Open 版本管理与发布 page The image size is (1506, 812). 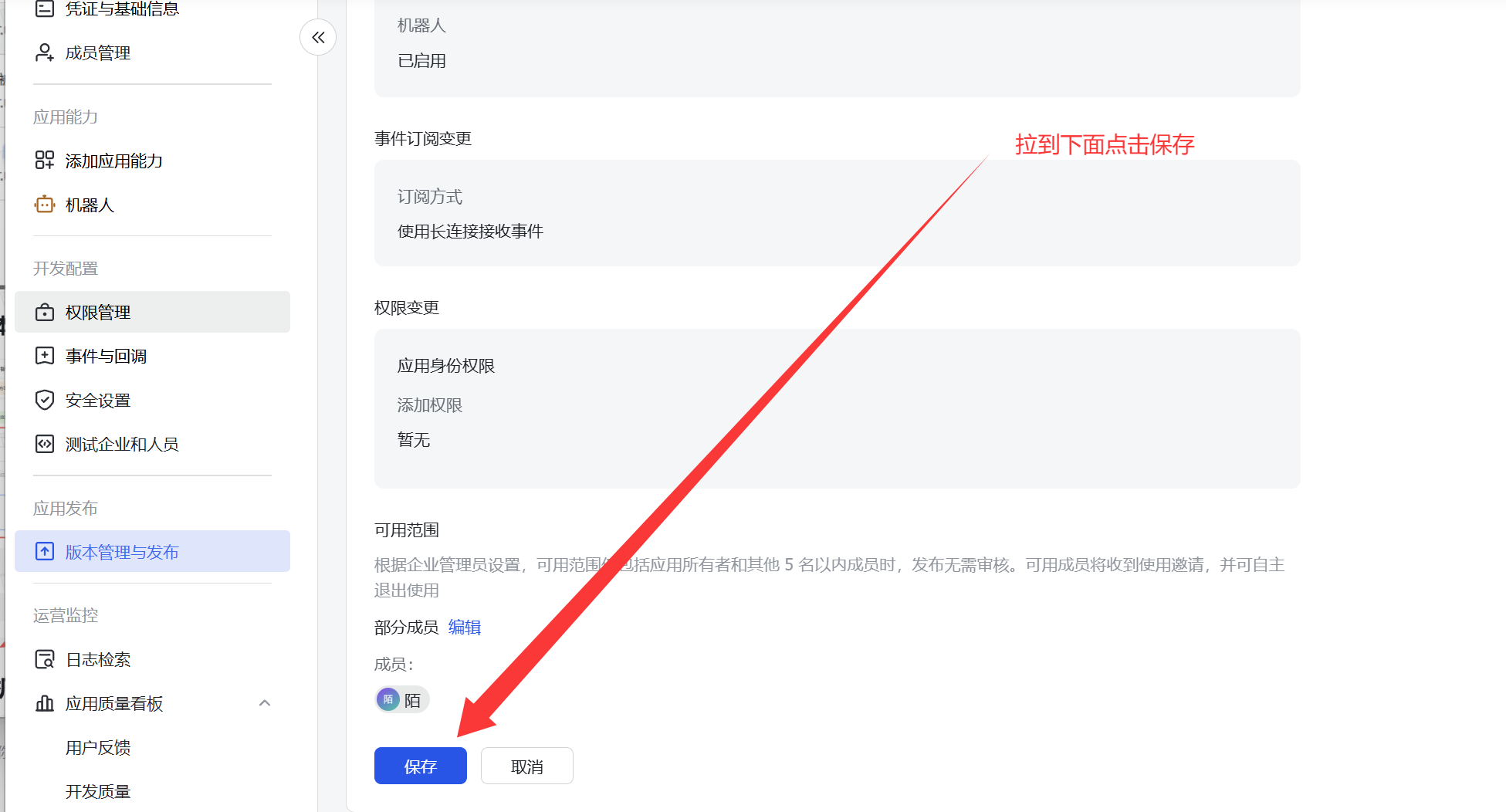click(x=121, y=552)
